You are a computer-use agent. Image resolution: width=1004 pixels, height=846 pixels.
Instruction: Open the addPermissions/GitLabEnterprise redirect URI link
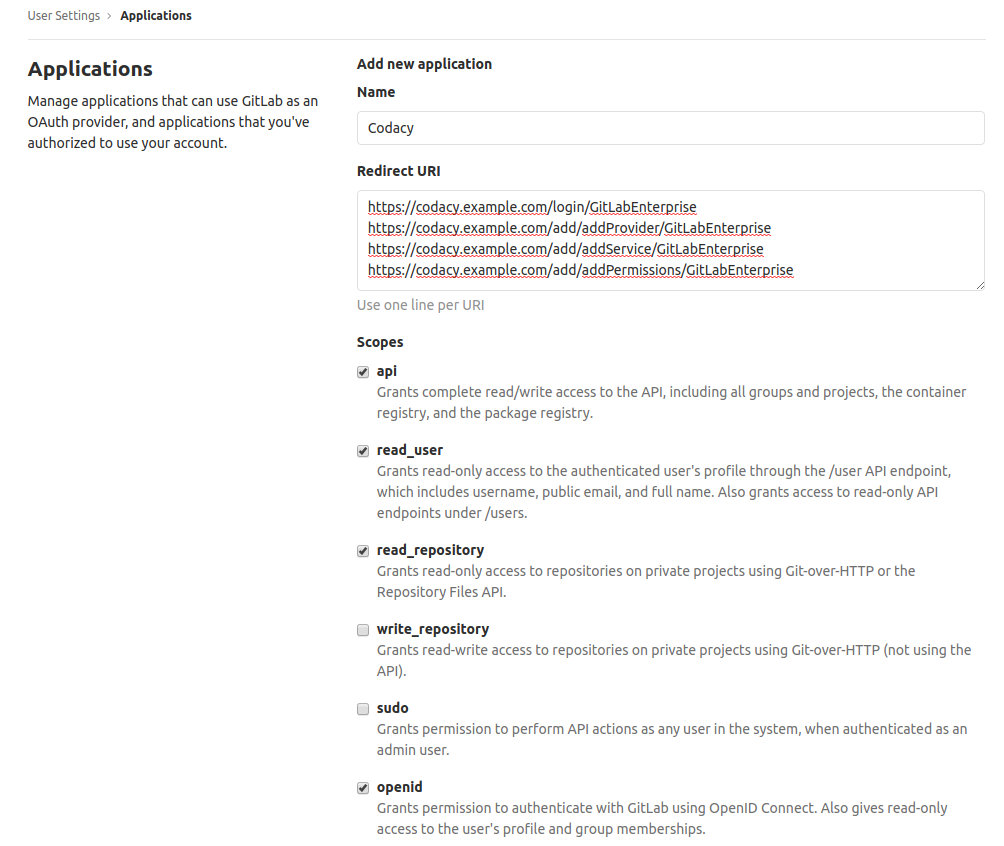coord(580,270)
